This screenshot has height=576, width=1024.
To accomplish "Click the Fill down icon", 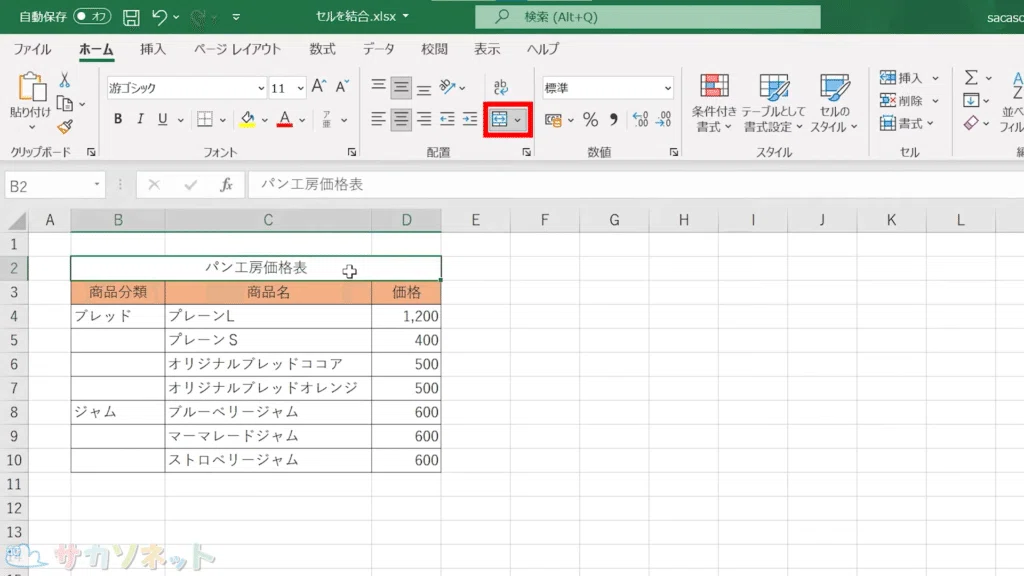I will coord(971,101).
